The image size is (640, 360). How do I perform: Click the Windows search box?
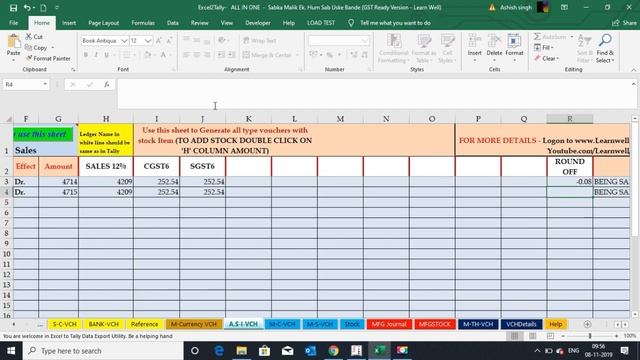(103, 351)
